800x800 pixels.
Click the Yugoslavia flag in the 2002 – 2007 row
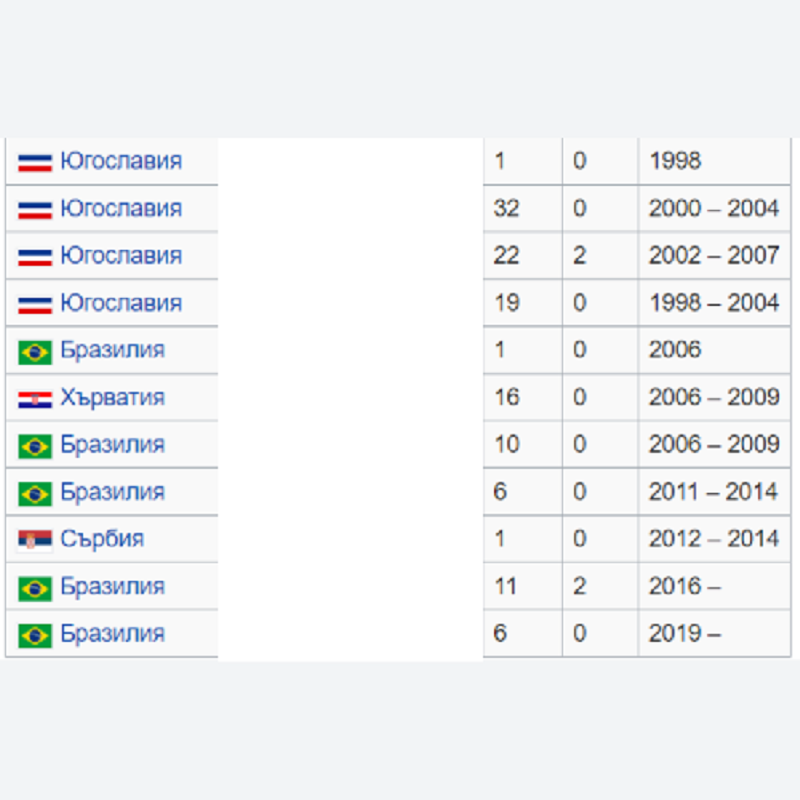[x=35, y=258]
